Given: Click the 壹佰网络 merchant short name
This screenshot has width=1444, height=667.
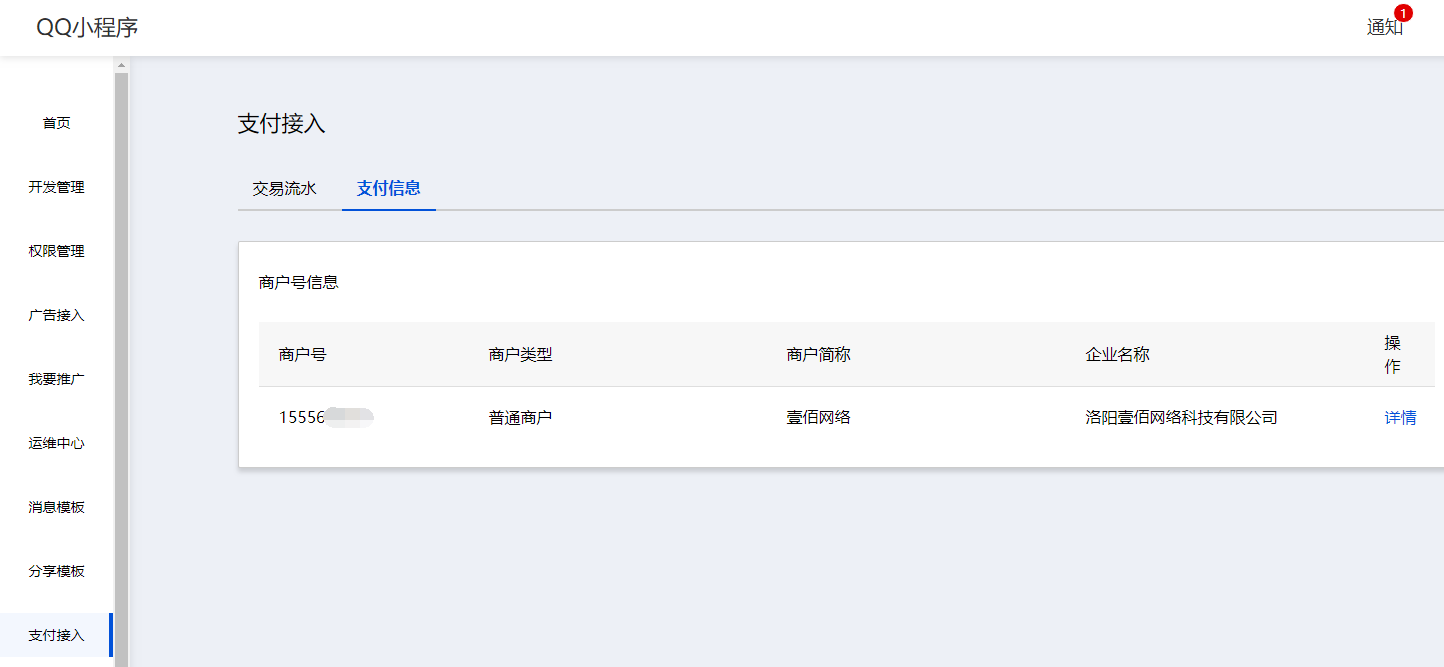Looking at the screenshot, I should point(818,418).
